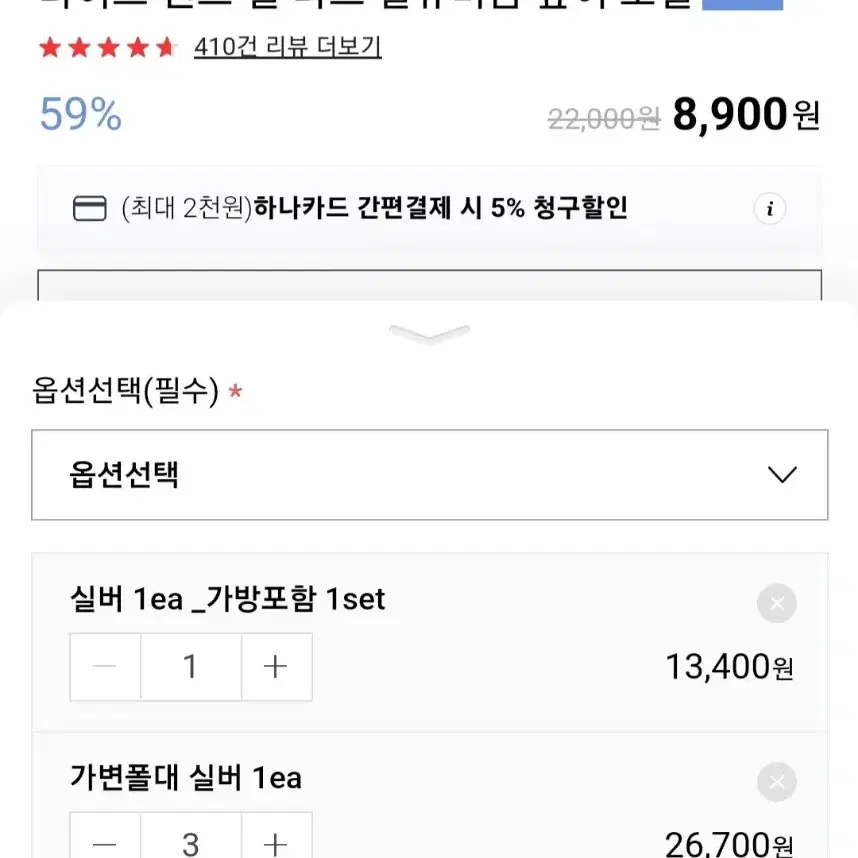Image resolution: width=858 pixels, height=858 pixels.
Task: Tap the red star rating row
Action: click(108, 47)
